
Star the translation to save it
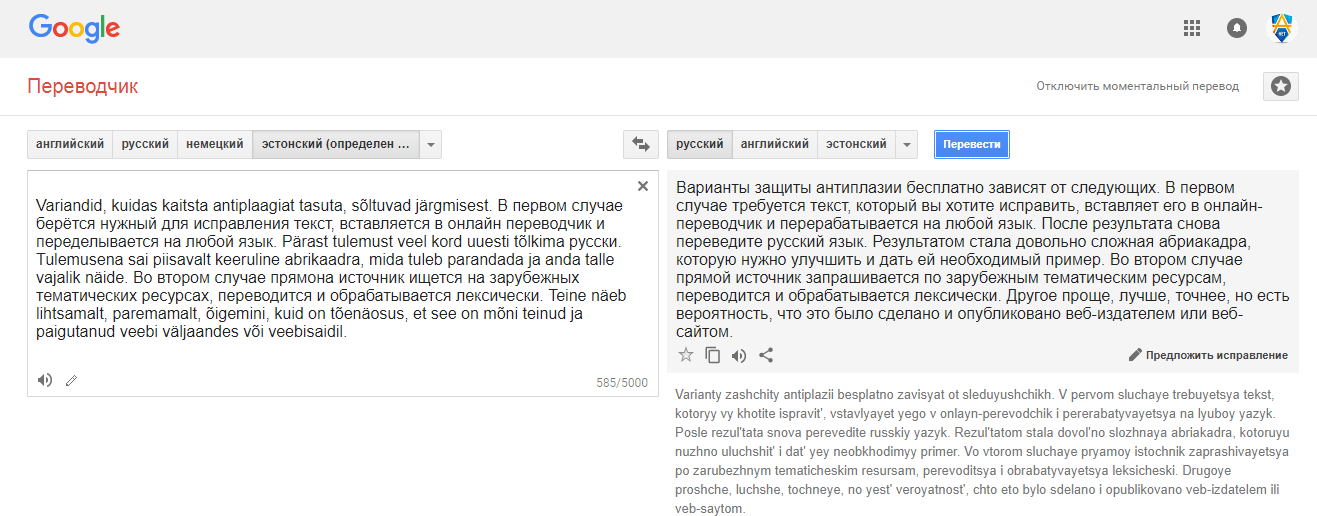(x=686, y=354)
